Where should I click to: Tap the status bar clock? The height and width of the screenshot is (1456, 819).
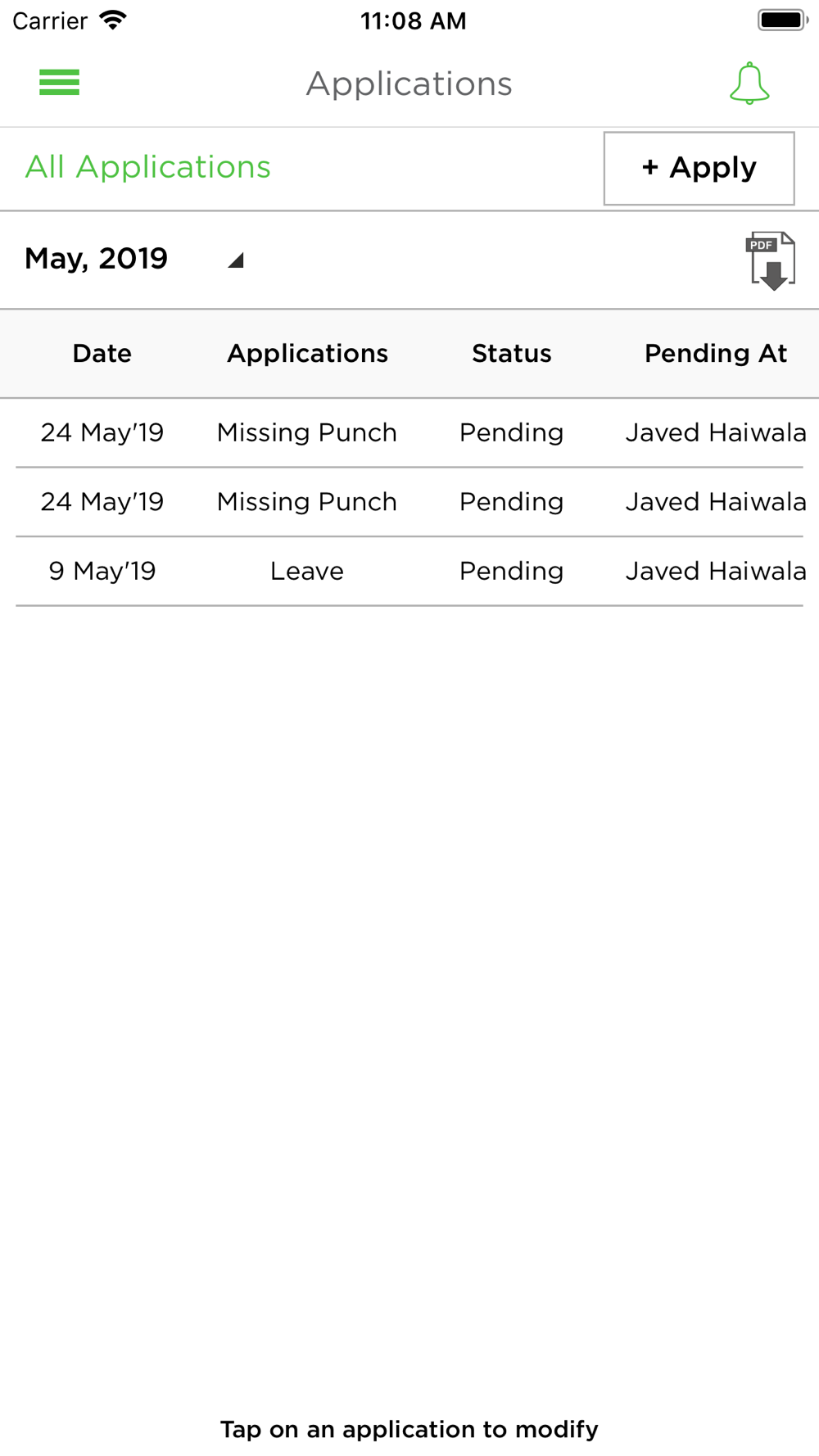click(x=413, y=20)
